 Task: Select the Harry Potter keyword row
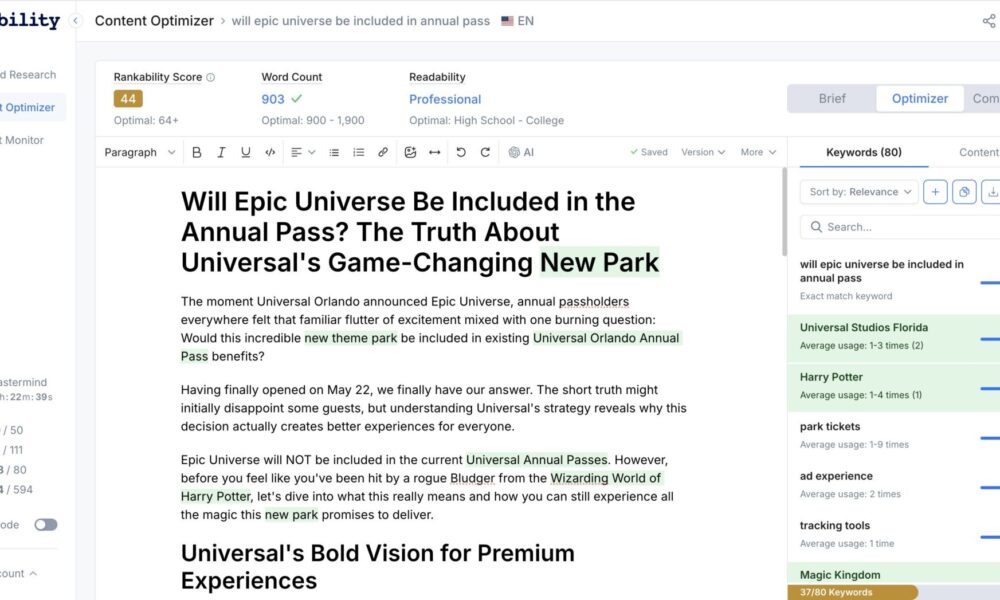click(x=893, y=386)
